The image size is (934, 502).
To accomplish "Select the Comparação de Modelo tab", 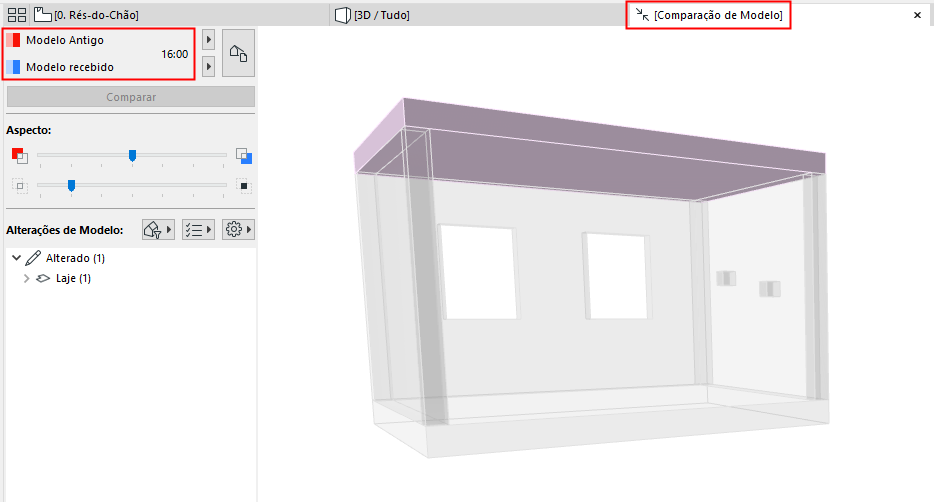I will coord(709,15).
